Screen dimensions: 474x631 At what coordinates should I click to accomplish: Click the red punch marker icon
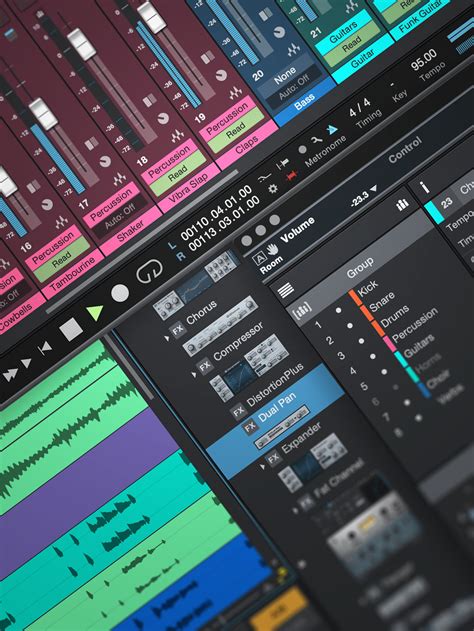tap(291, 175)
